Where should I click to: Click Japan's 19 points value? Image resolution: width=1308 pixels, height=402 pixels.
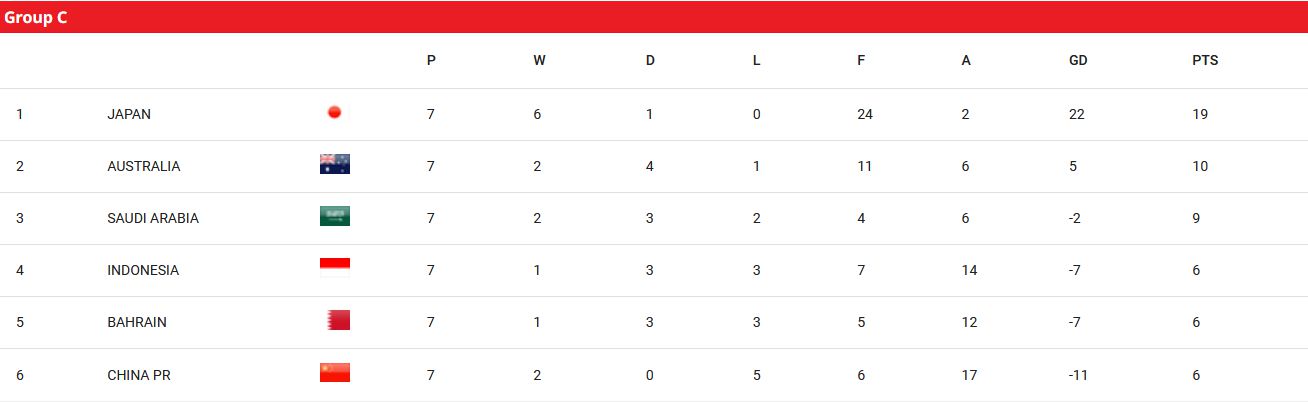point(1200,114)
